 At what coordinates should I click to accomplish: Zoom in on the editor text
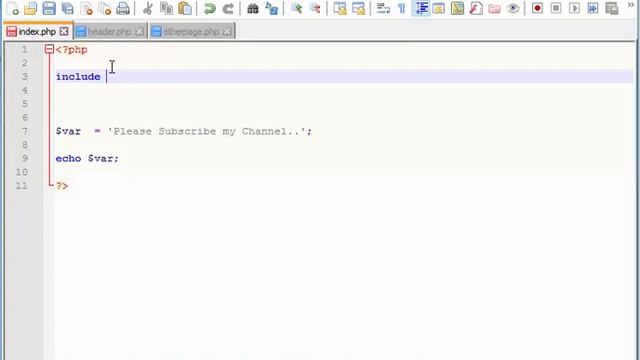[x=296, y=8]
